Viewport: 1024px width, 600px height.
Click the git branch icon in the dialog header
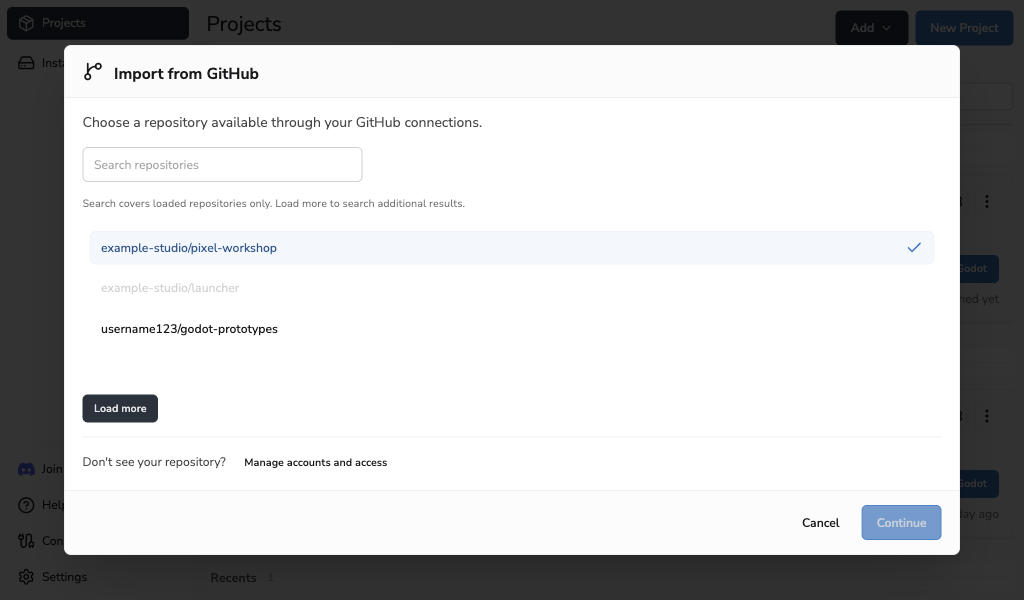[93, 72]
